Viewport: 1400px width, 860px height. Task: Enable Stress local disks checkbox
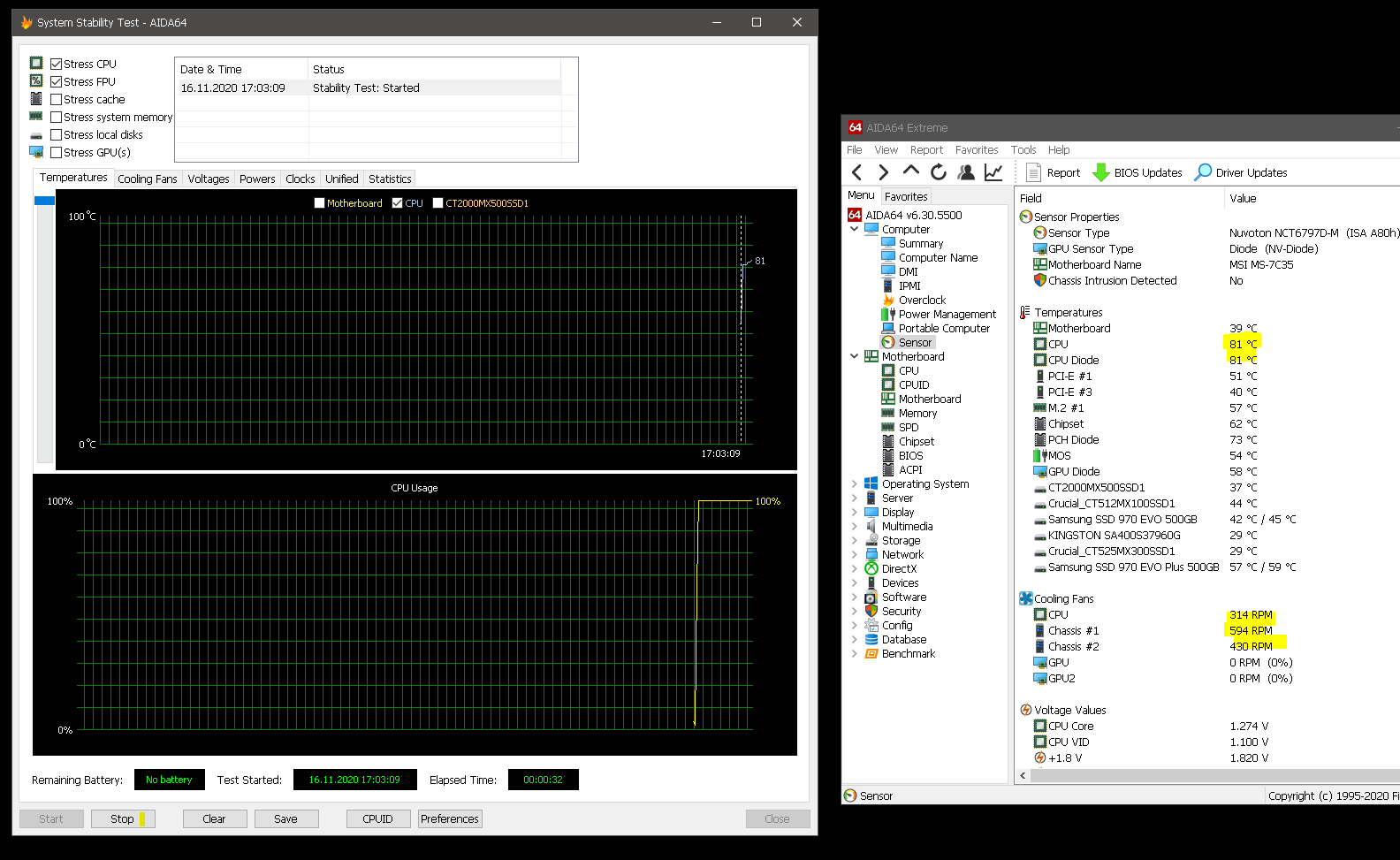(x=57, y=134)
